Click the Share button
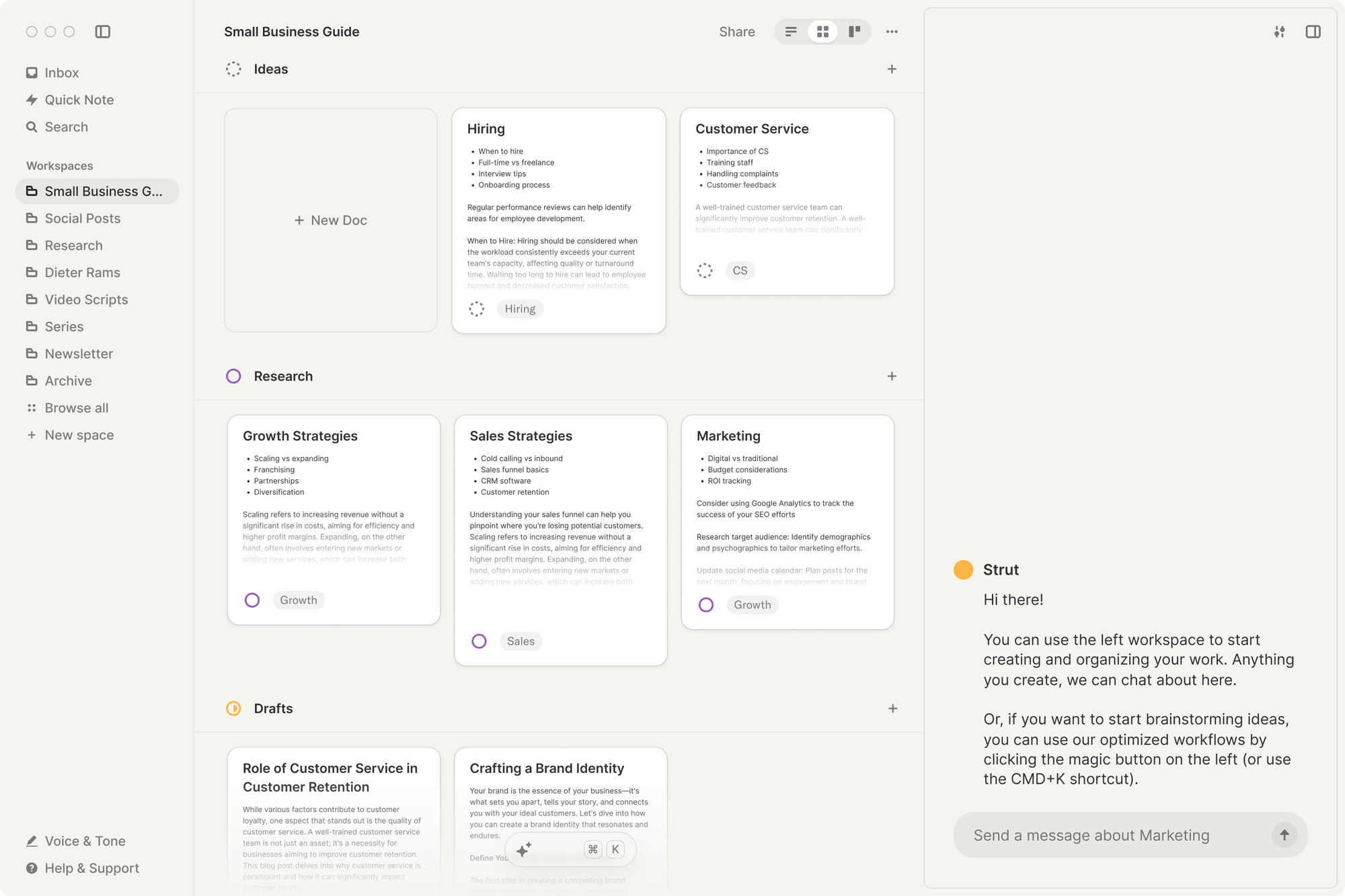1345x896 pixels. pos(736,32)
